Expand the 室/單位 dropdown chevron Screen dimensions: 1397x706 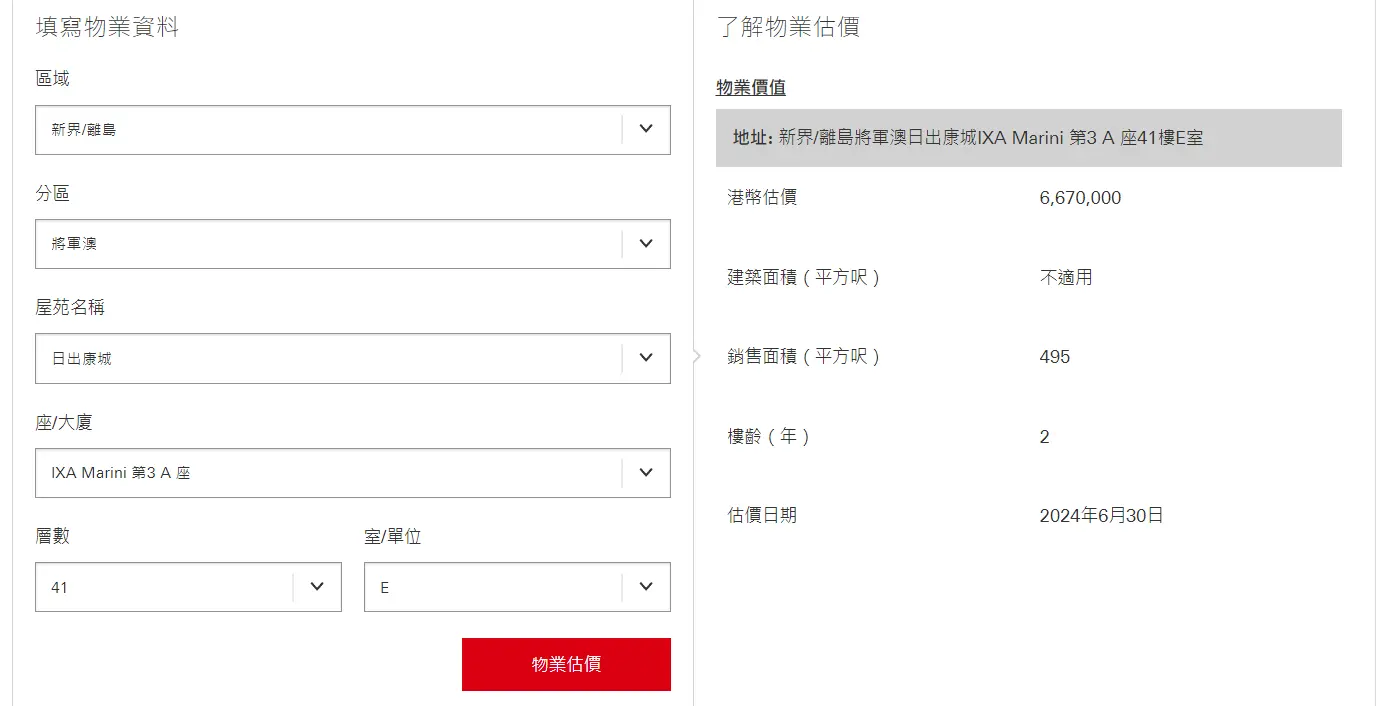pos(646,587)
